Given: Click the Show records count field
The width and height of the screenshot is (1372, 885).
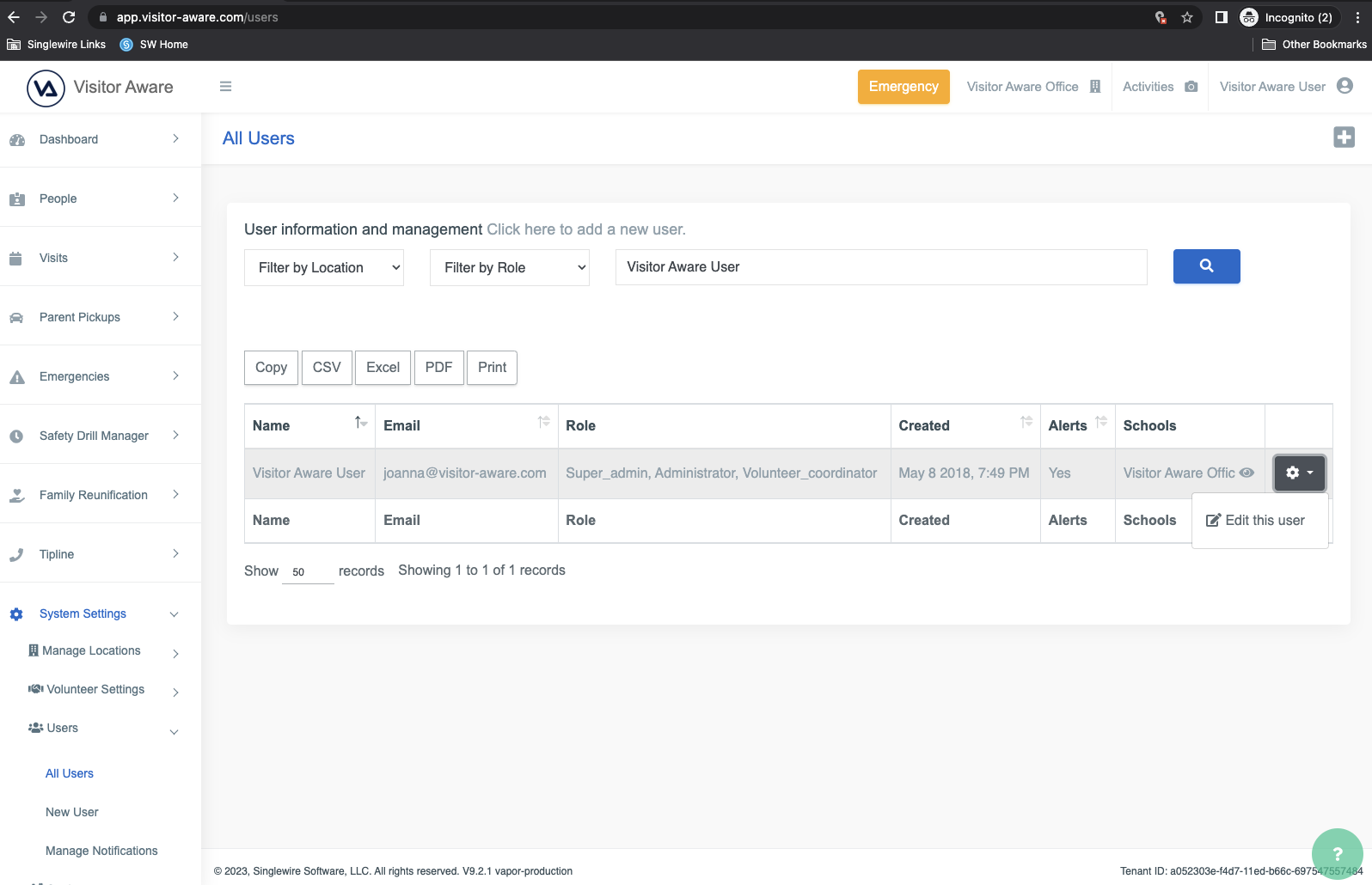Looking at the screenshot, I should pyautogui.click(x=308, y=571).
